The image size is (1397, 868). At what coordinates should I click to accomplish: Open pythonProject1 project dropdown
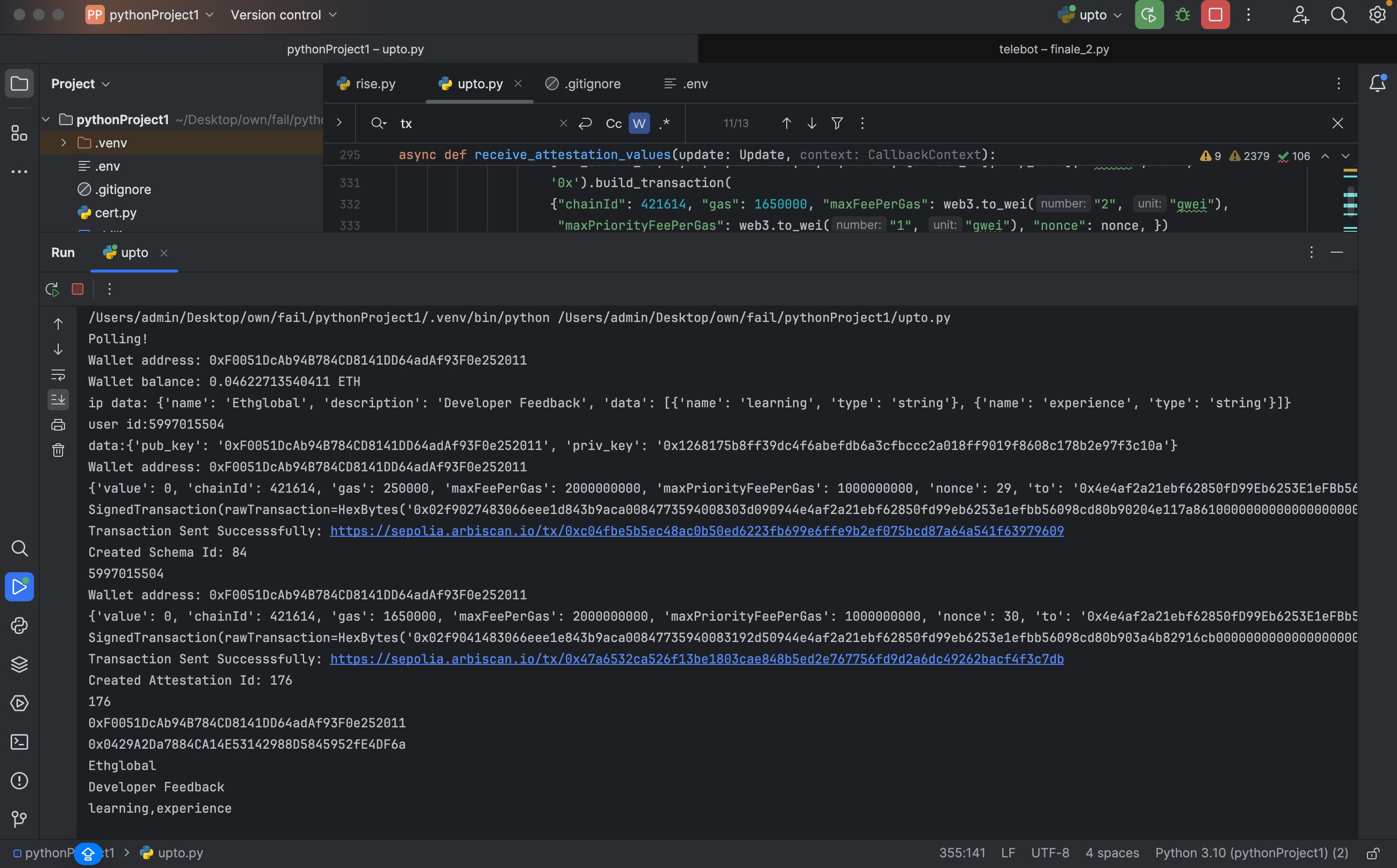pyautogui.click(x=150, y=15)
